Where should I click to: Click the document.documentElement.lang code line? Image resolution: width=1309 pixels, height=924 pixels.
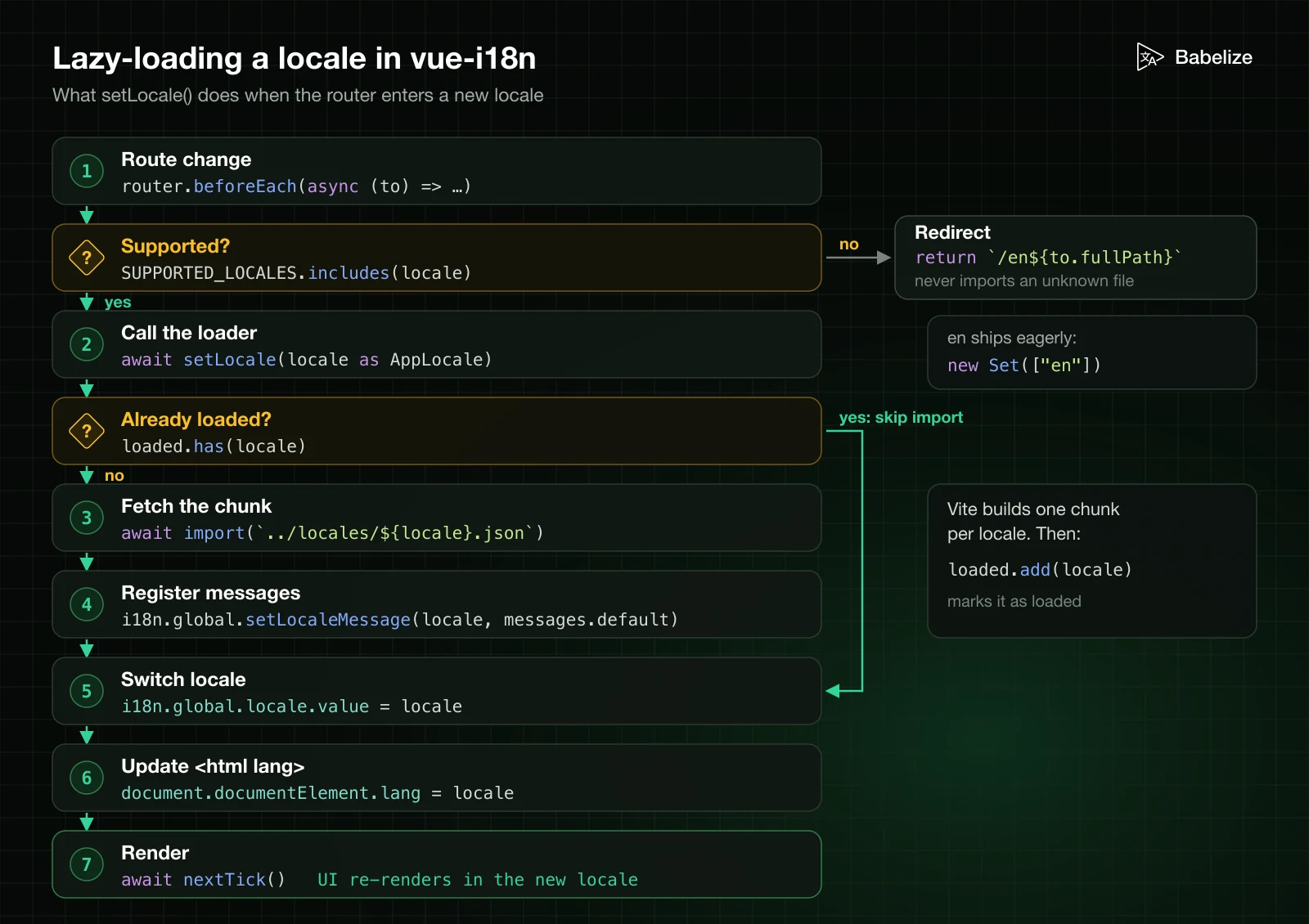(317, 793)
